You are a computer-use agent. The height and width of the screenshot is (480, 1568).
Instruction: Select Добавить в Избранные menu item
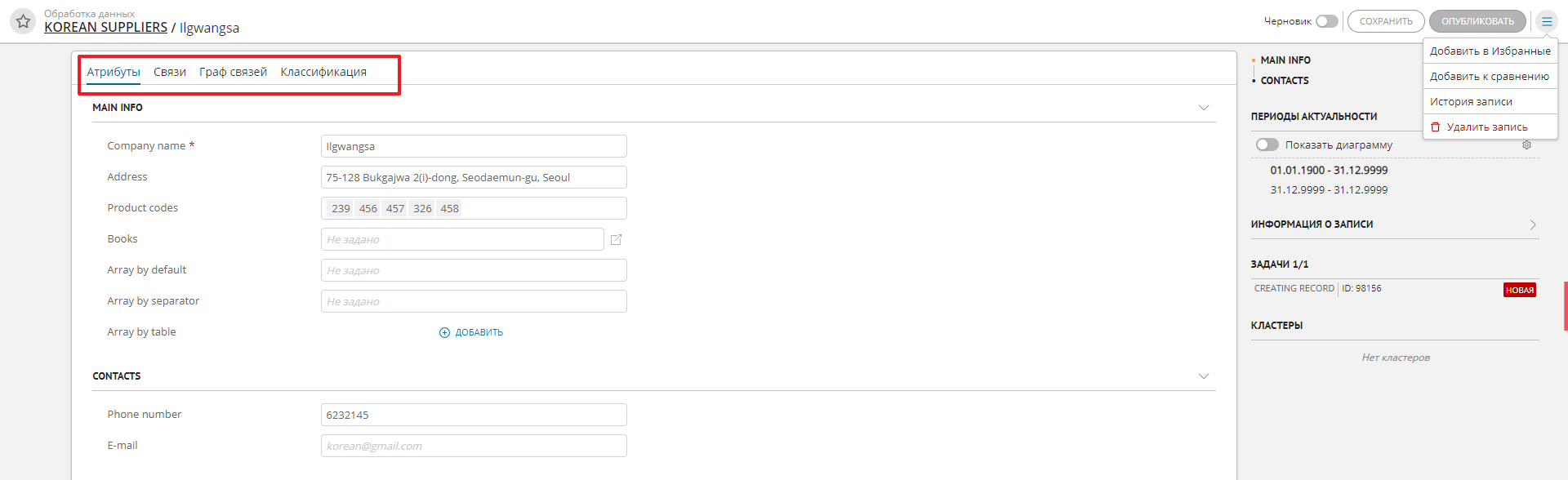pyautogui.click(x=1490, y=51)
